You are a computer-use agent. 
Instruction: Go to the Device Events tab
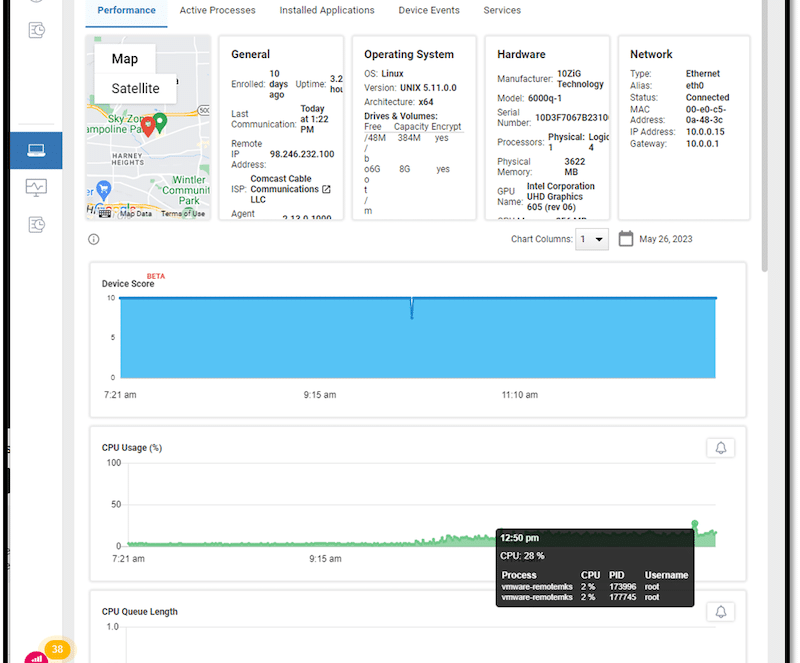pos(429,10)
